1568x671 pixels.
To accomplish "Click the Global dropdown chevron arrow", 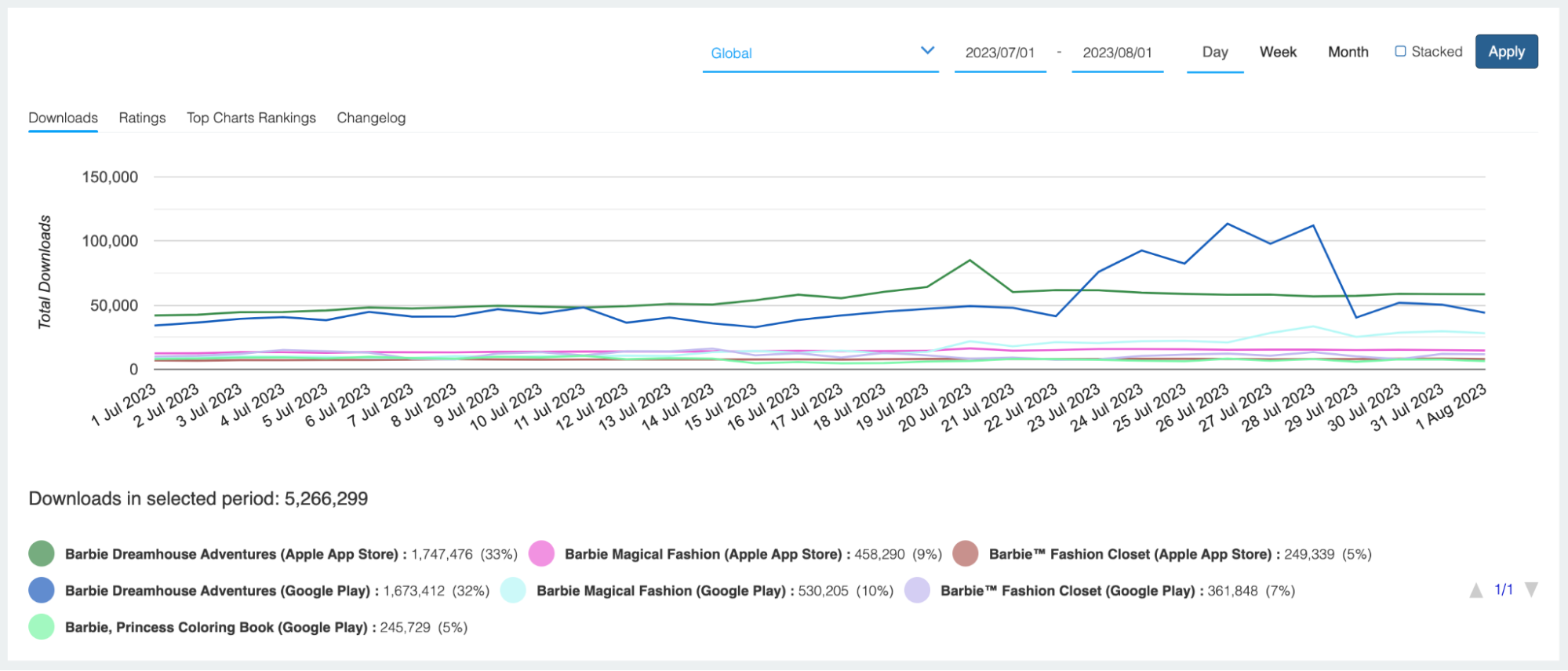I will point(927,51).
